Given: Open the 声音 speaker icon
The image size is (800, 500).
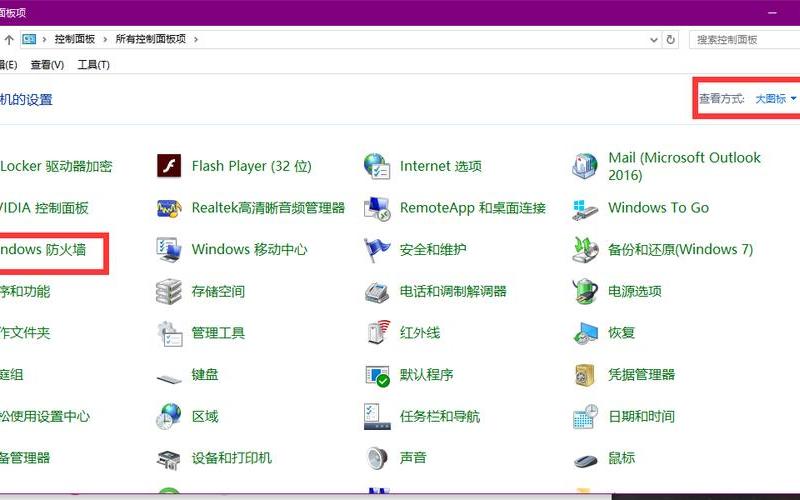Looking at the screenshot, I should click(x=378, y=458).
